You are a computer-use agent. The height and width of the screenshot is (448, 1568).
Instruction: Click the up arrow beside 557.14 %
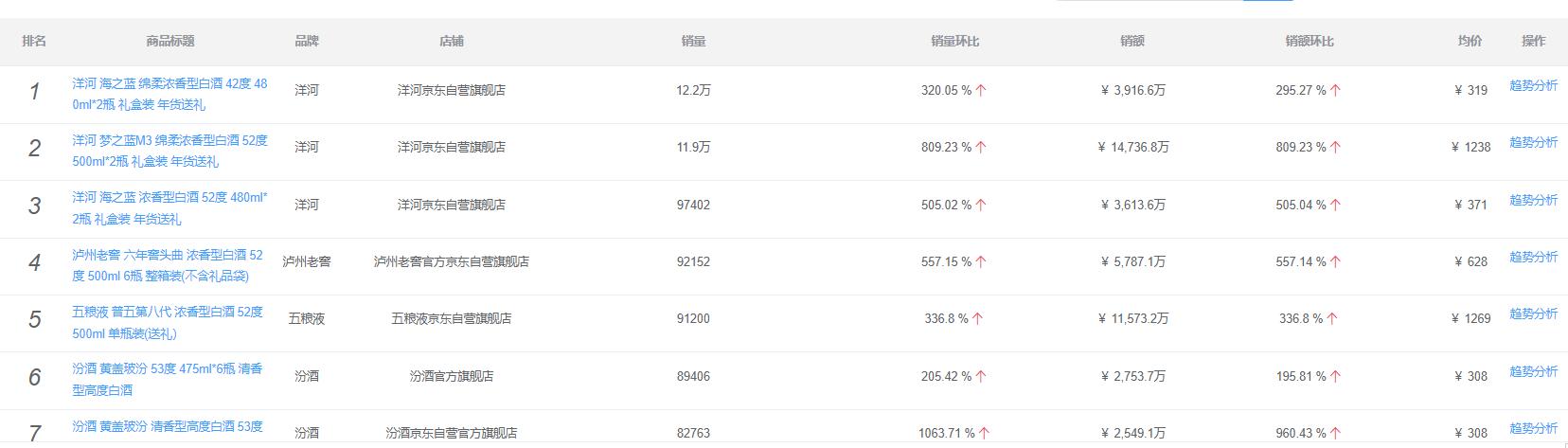coord(1335,262)
